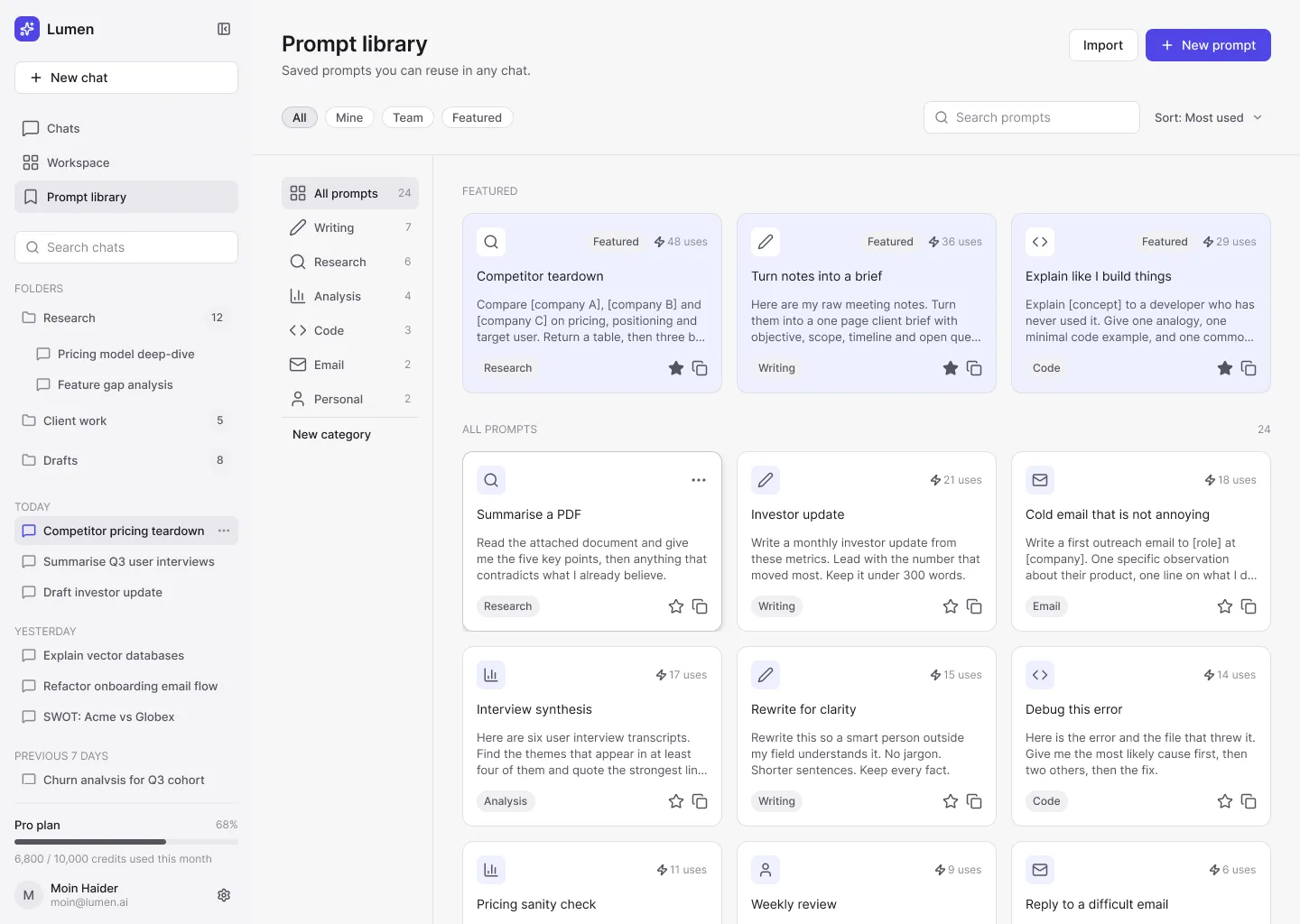Start a New chat
This screenshot has width=1300, height=924.
(126, 78)
